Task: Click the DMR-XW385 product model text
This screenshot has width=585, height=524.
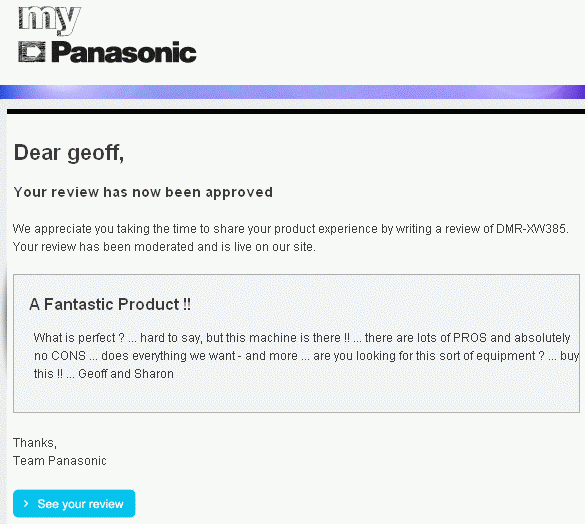Action: coord(532,228)
